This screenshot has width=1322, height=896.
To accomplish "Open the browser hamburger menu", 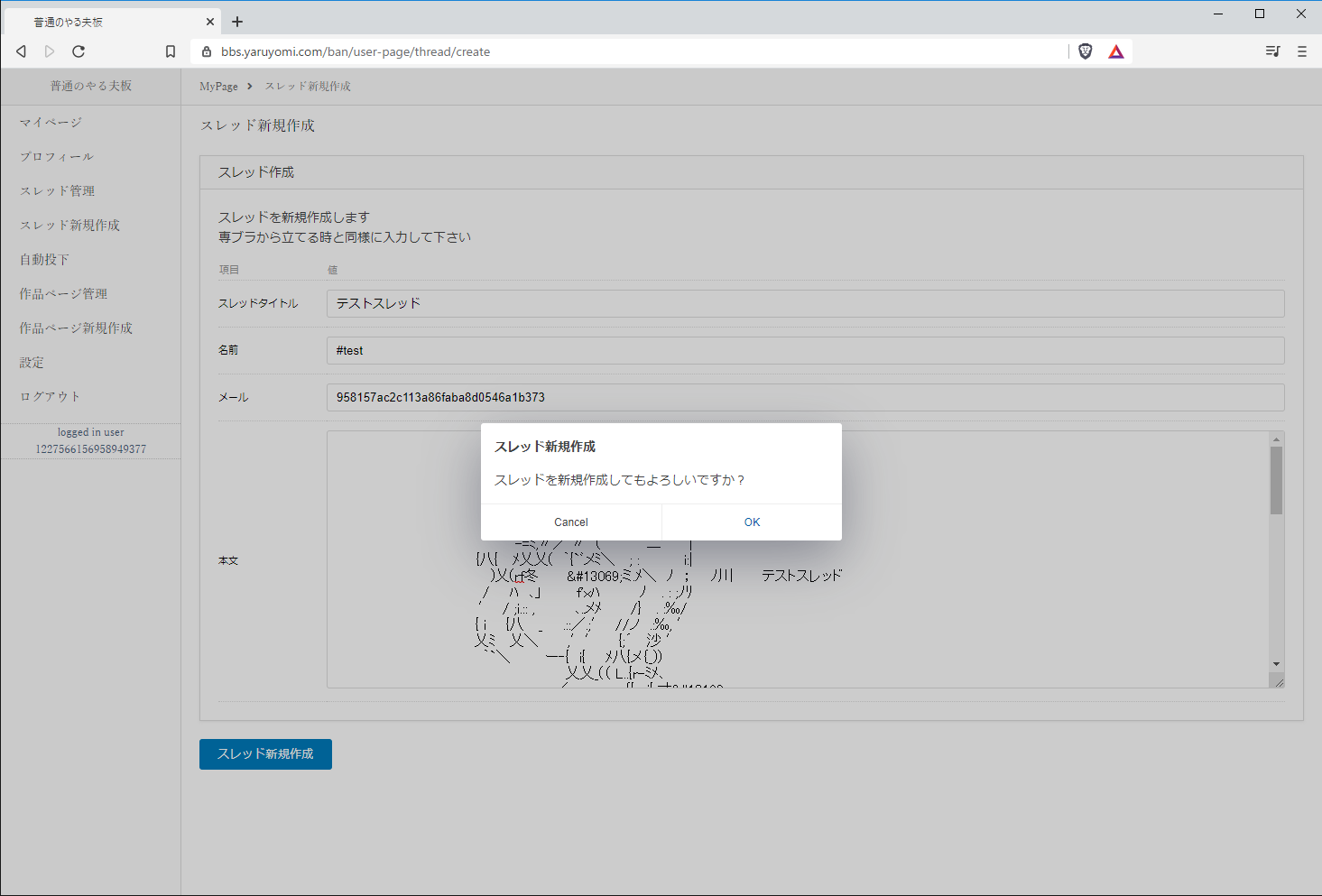I will point(1301,51).
